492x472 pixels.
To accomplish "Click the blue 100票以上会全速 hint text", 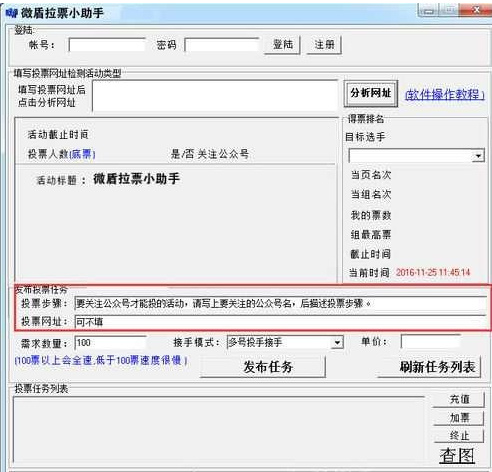I will tap(101, 360).
